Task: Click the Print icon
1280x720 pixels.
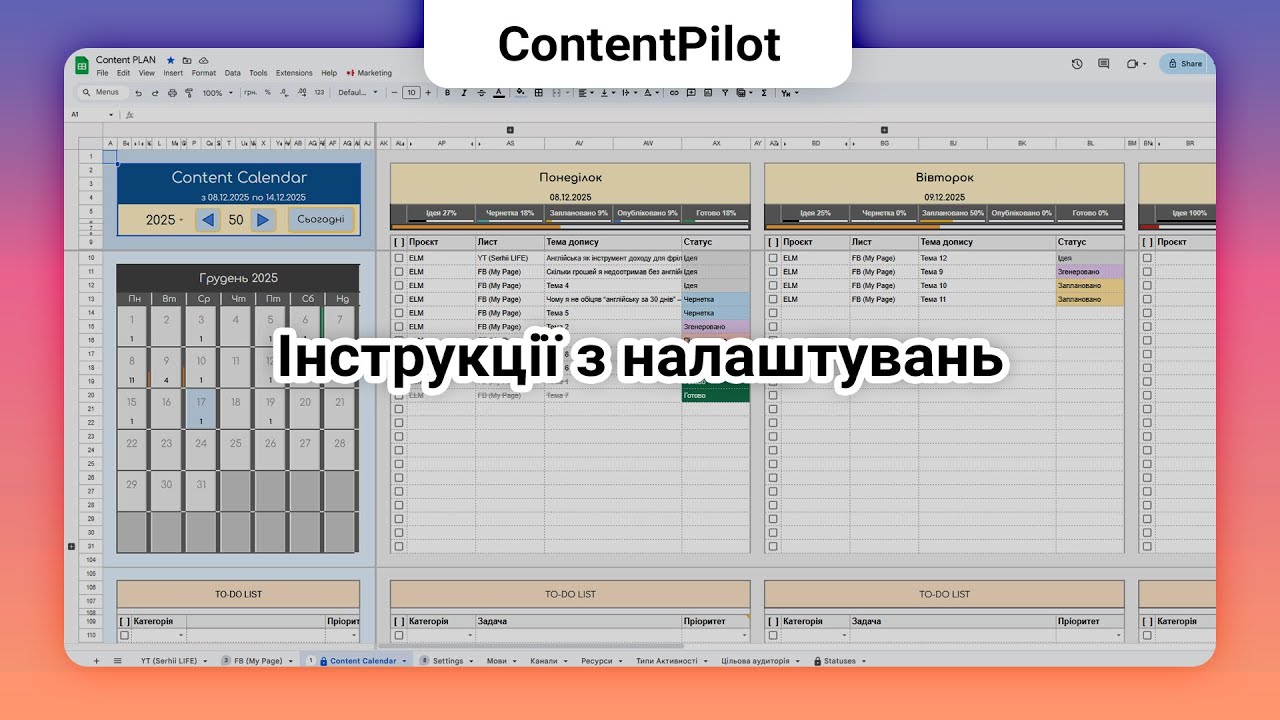Action: [x=172, y=92]
